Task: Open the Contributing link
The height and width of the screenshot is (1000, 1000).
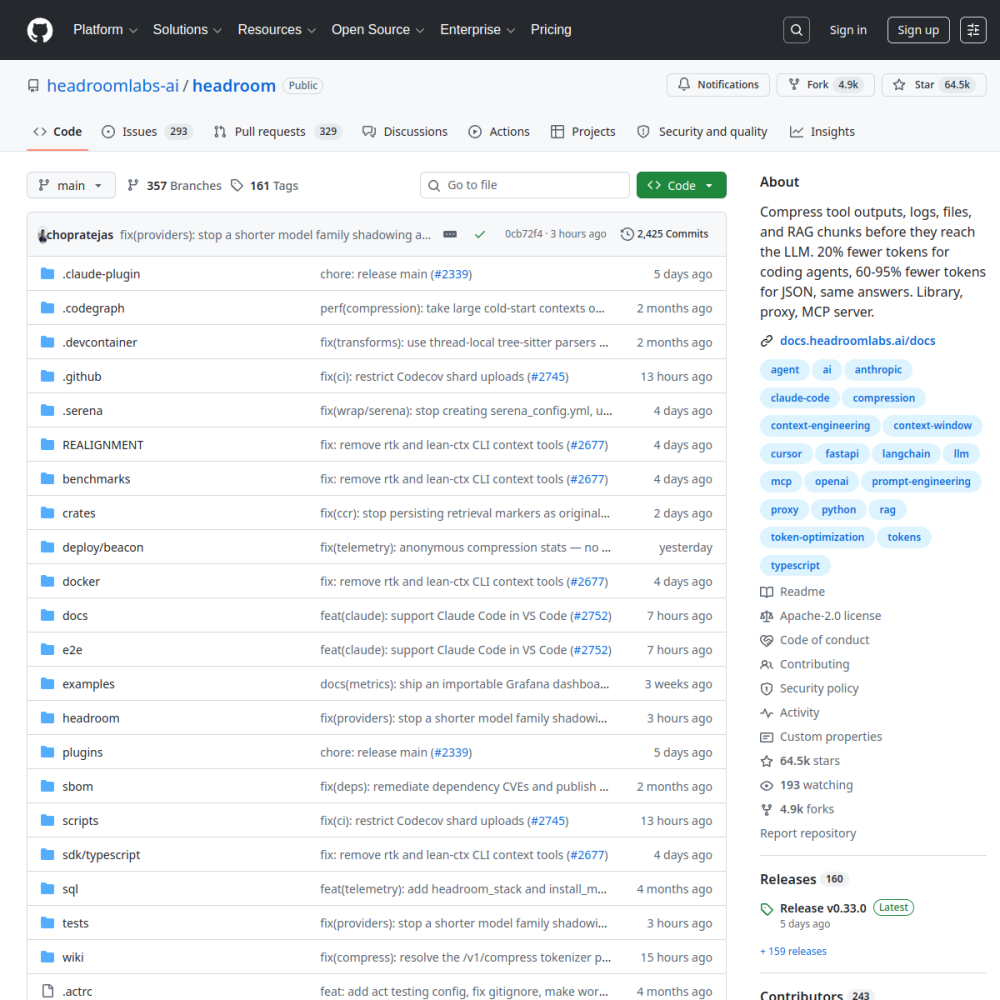Action: pyautogui.click(x=805, y=665)
